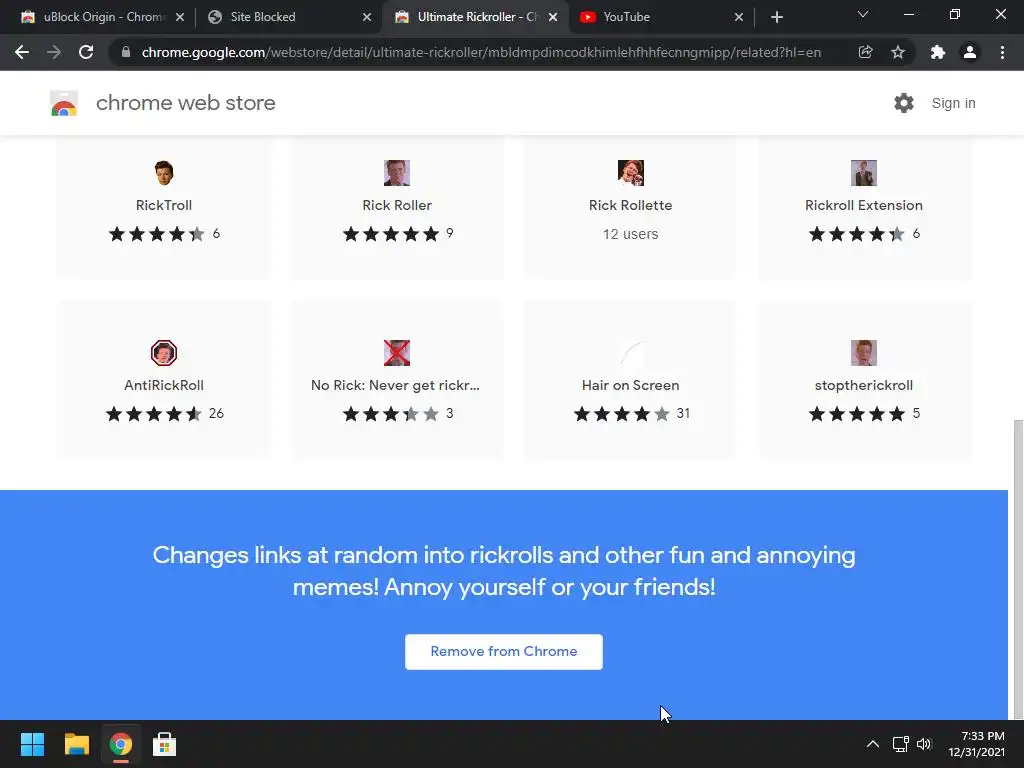This screenshot has width=1024, height=768.
Task: Click the No Rick crossed-out icon
Action: [x=397, y=353]
